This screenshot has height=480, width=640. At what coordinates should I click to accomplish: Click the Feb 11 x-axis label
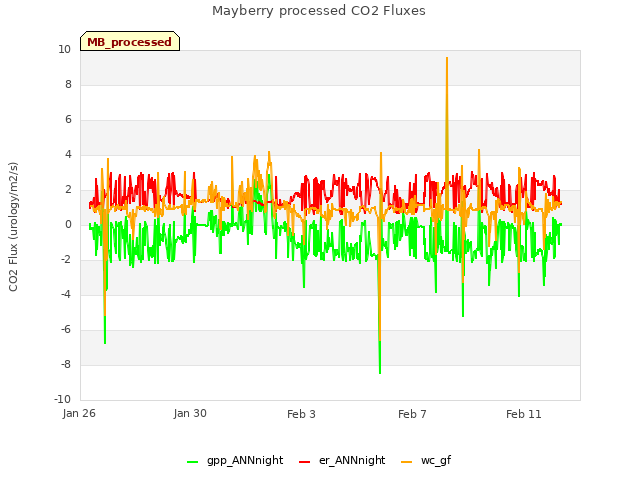point(524,414)
